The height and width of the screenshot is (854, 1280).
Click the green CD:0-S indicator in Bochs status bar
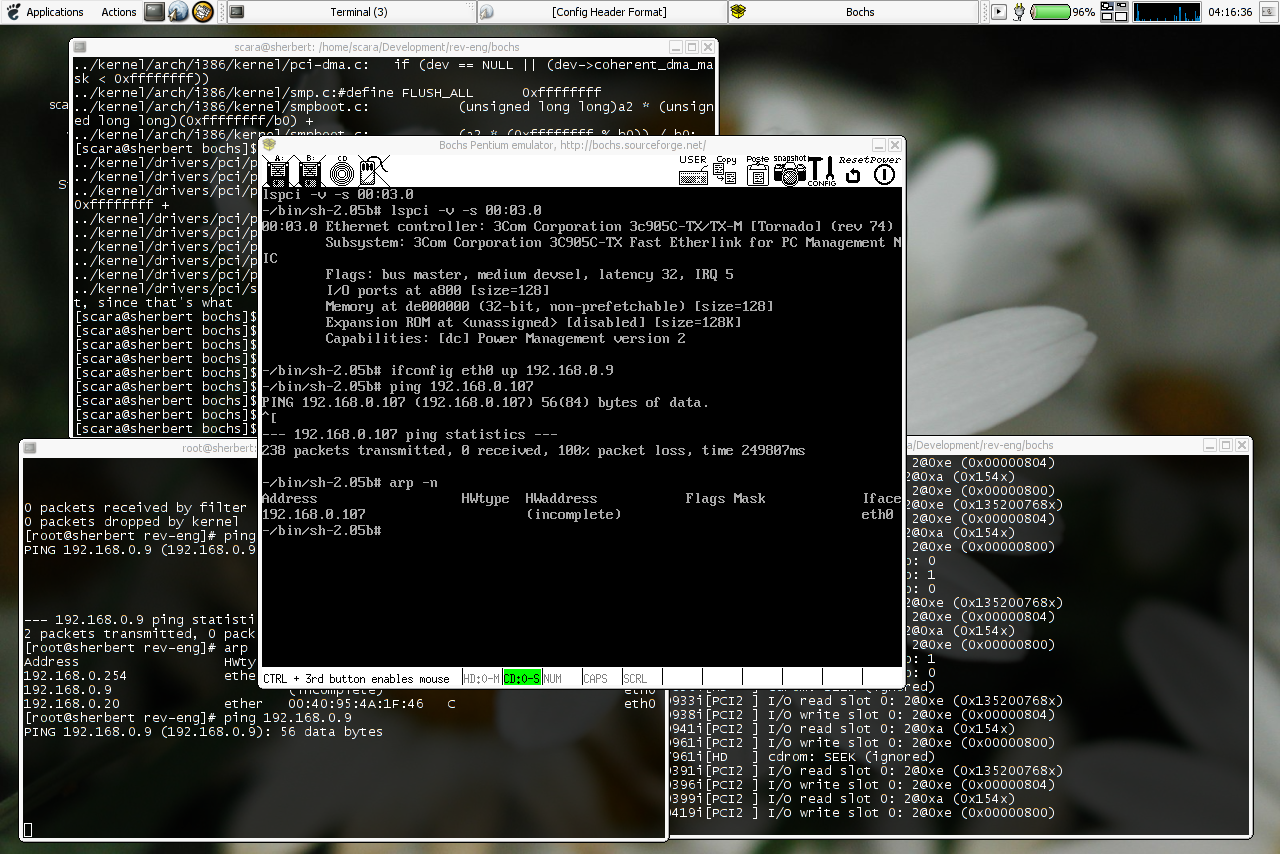pyautogui.click(x=522, y=678)
